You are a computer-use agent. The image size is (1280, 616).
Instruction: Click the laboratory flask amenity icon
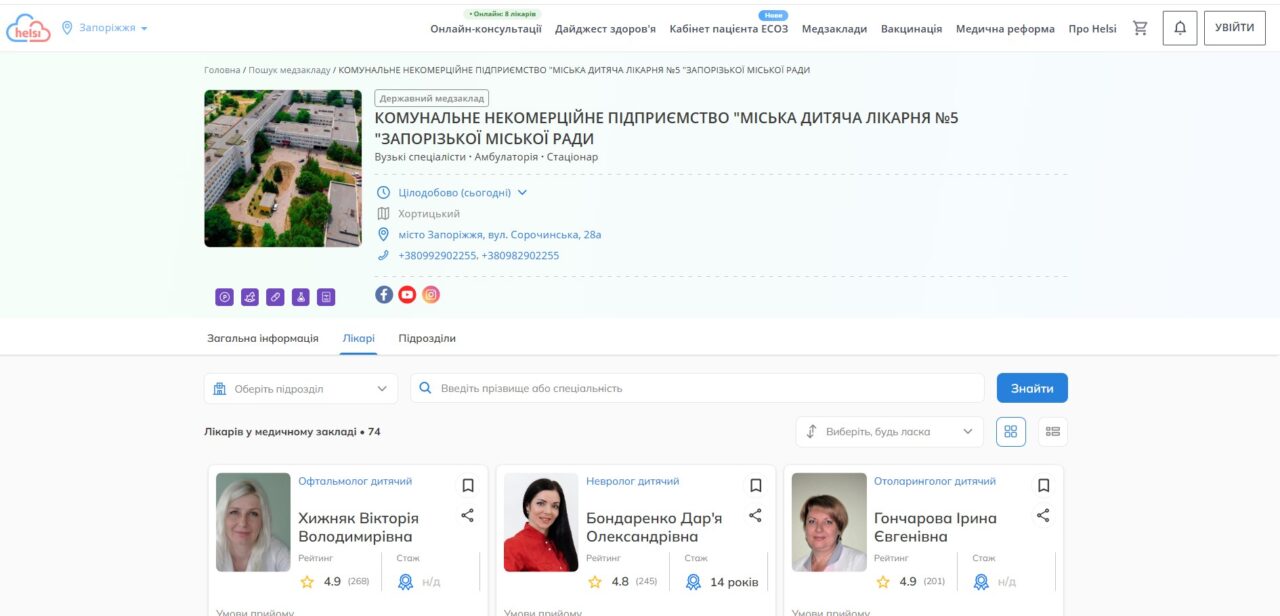click(x=301, y=297)
